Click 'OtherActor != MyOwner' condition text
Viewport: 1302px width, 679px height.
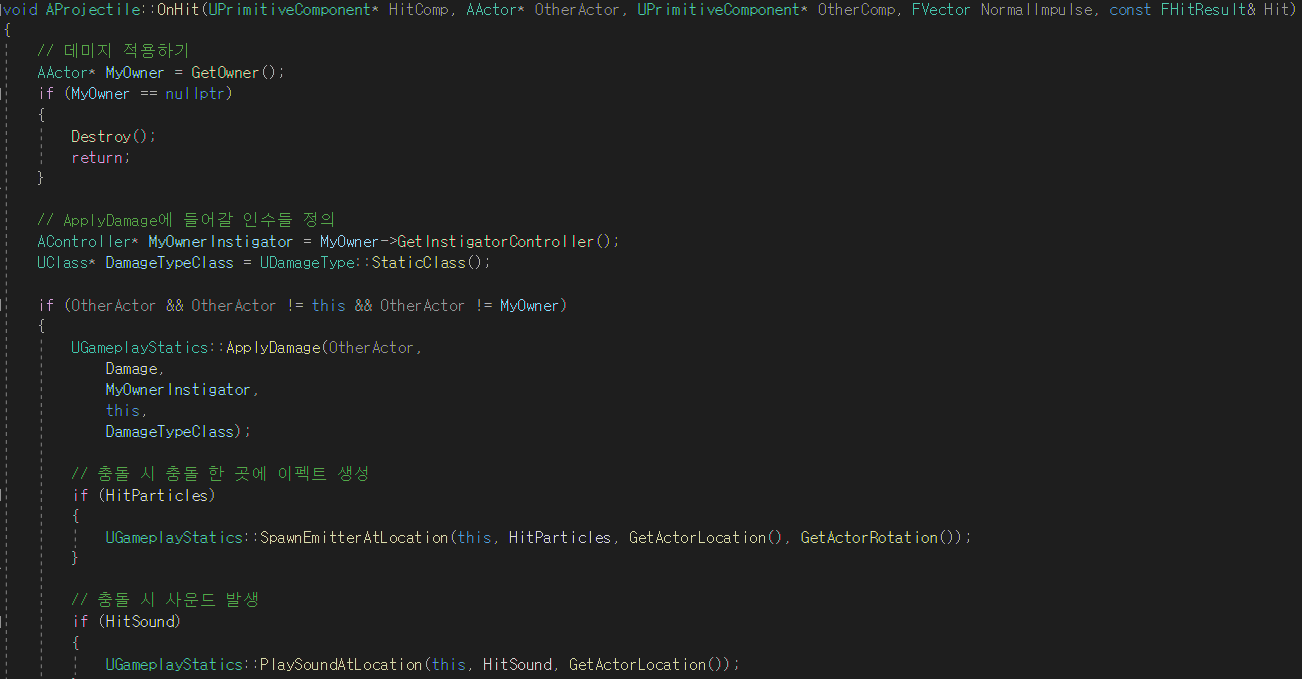pos(470,306)
